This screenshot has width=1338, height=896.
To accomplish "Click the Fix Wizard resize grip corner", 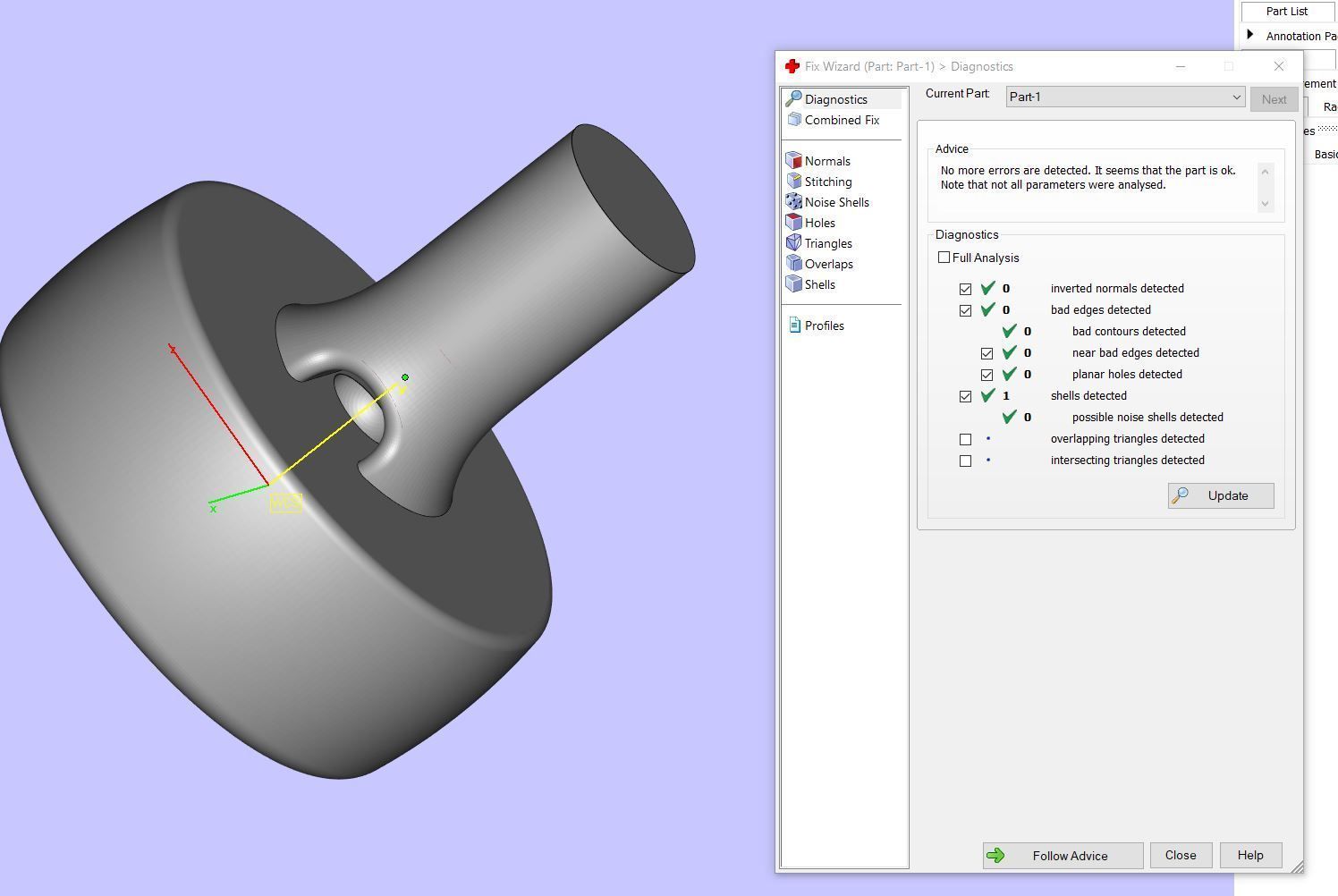I will 1298,866.
